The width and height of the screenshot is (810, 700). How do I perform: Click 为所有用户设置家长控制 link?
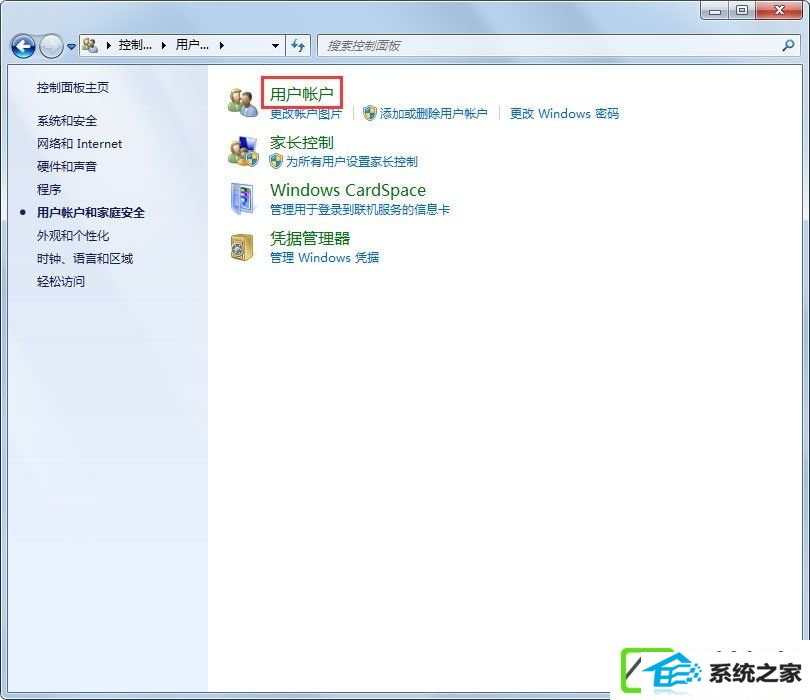[x=352, y=162]
